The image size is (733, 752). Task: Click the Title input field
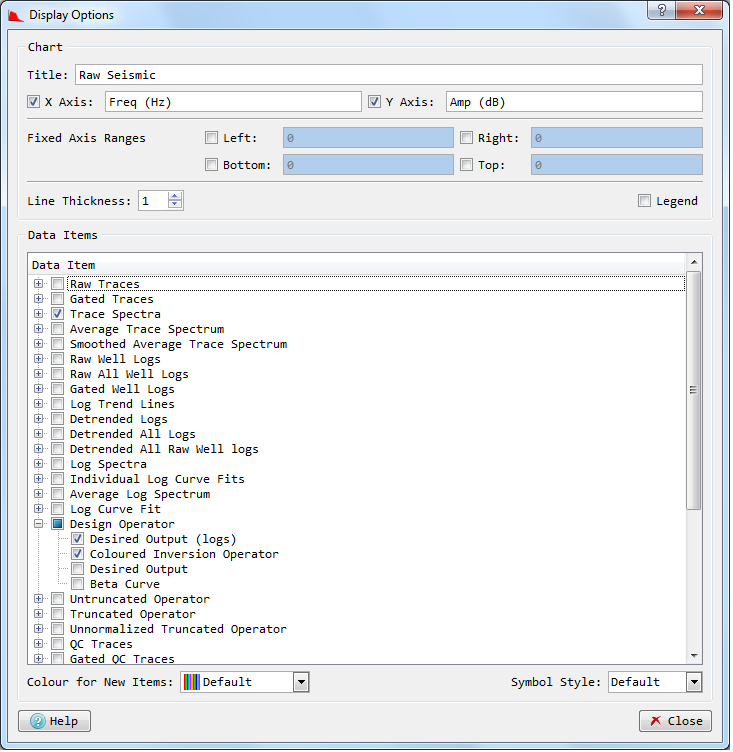coord(390,75)
